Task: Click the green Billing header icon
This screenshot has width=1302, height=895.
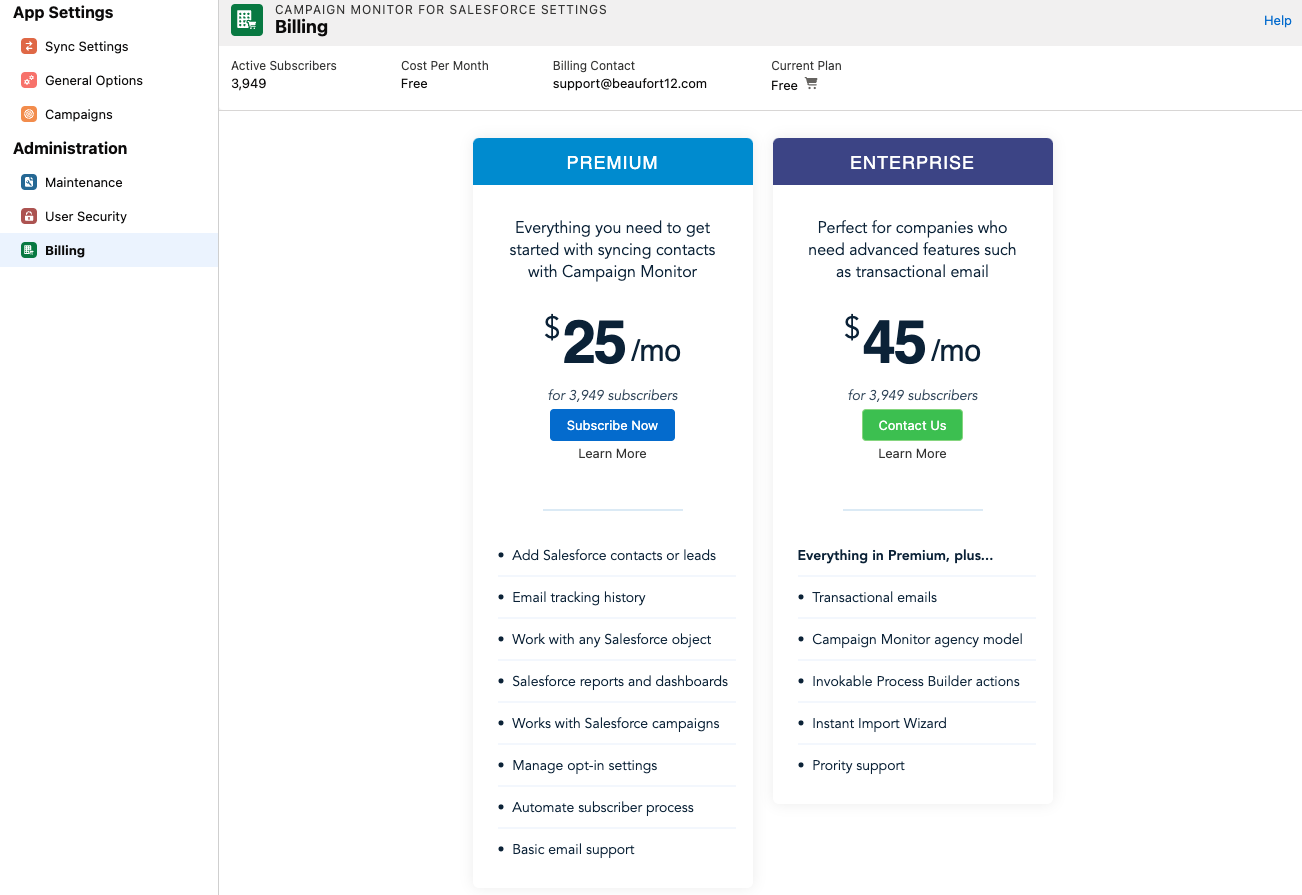Action: pos(247,20)
